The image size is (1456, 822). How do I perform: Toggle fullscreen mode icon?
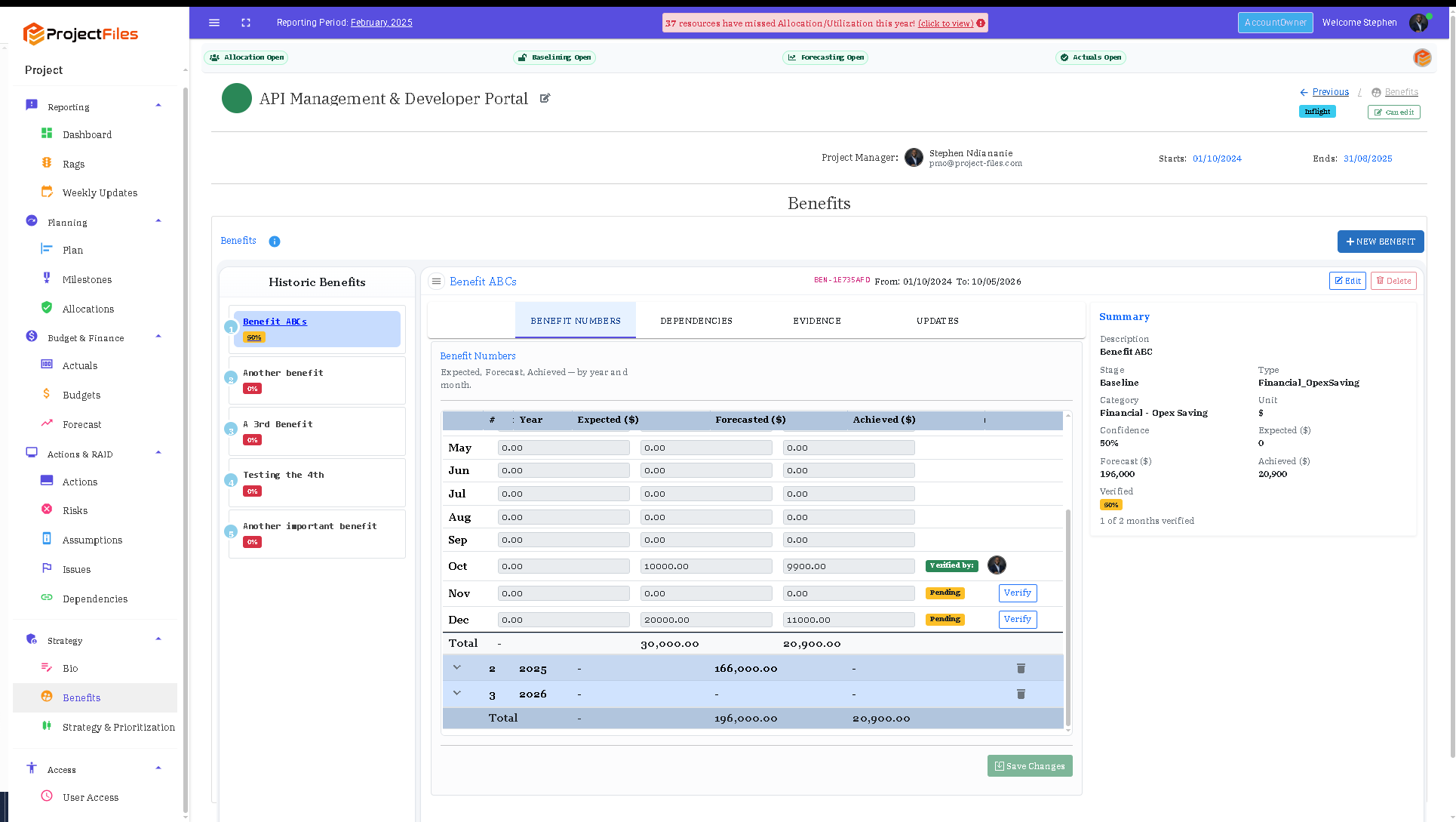click(246, 23)
